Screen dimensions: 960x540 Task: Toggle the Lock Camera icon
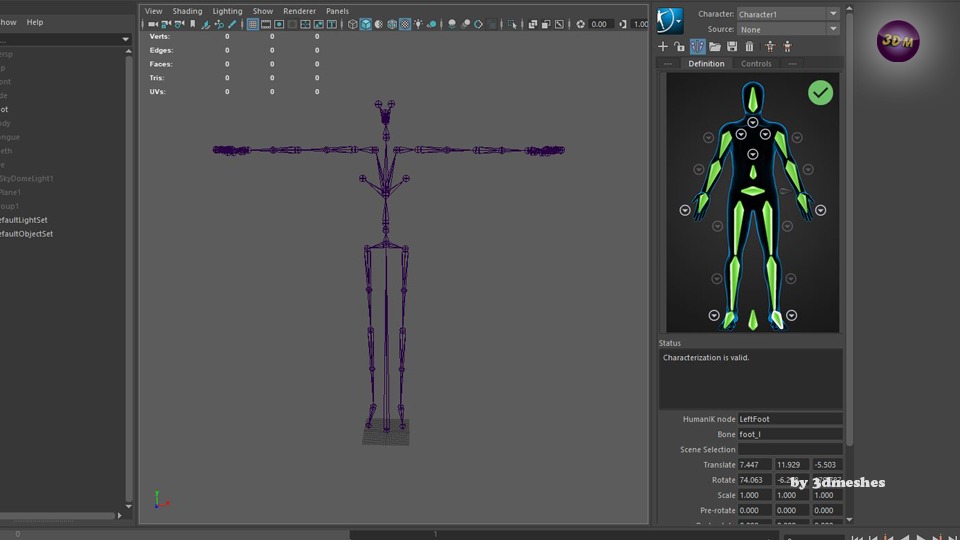(166, 24)
